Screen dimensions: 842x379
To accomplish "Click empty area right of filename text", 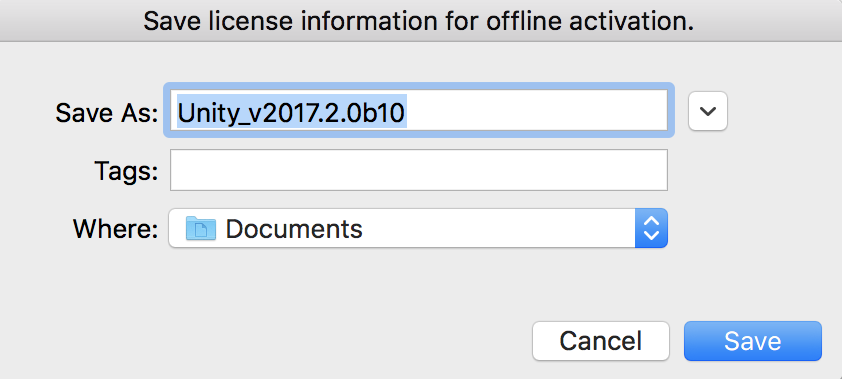I will point(537,111).
